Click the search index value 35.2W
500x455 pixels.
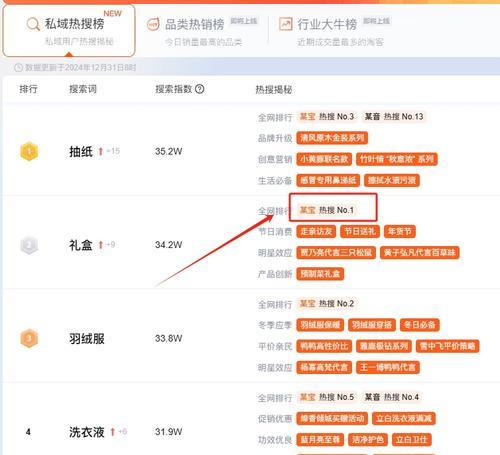(x=169, y=151)
